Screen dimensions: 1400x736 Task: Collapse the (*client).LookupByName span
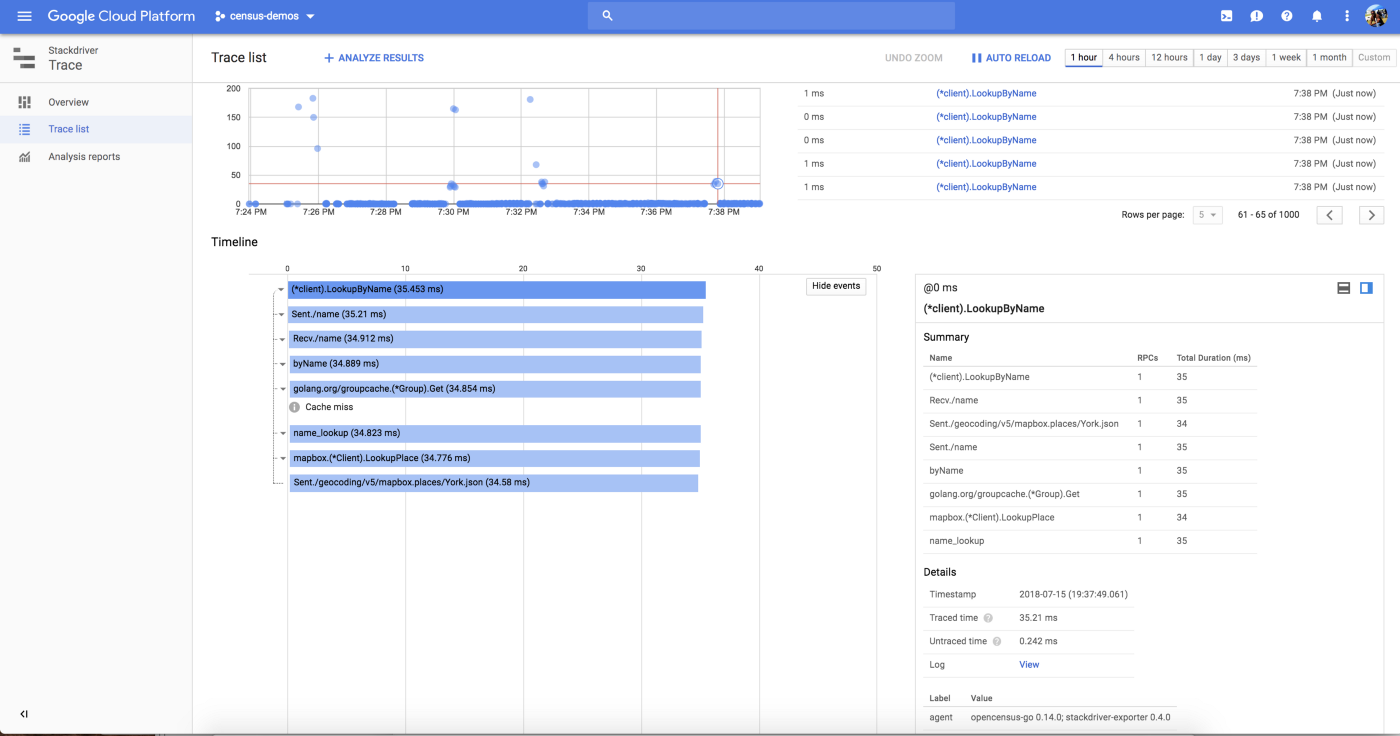[281, 290]
